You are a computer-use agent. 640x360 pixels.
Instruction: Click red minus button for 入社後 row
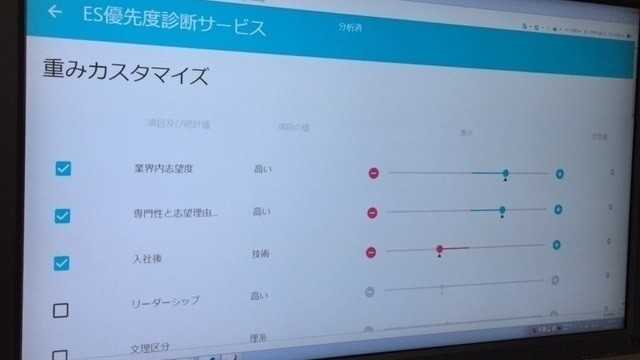coord(371,253)
